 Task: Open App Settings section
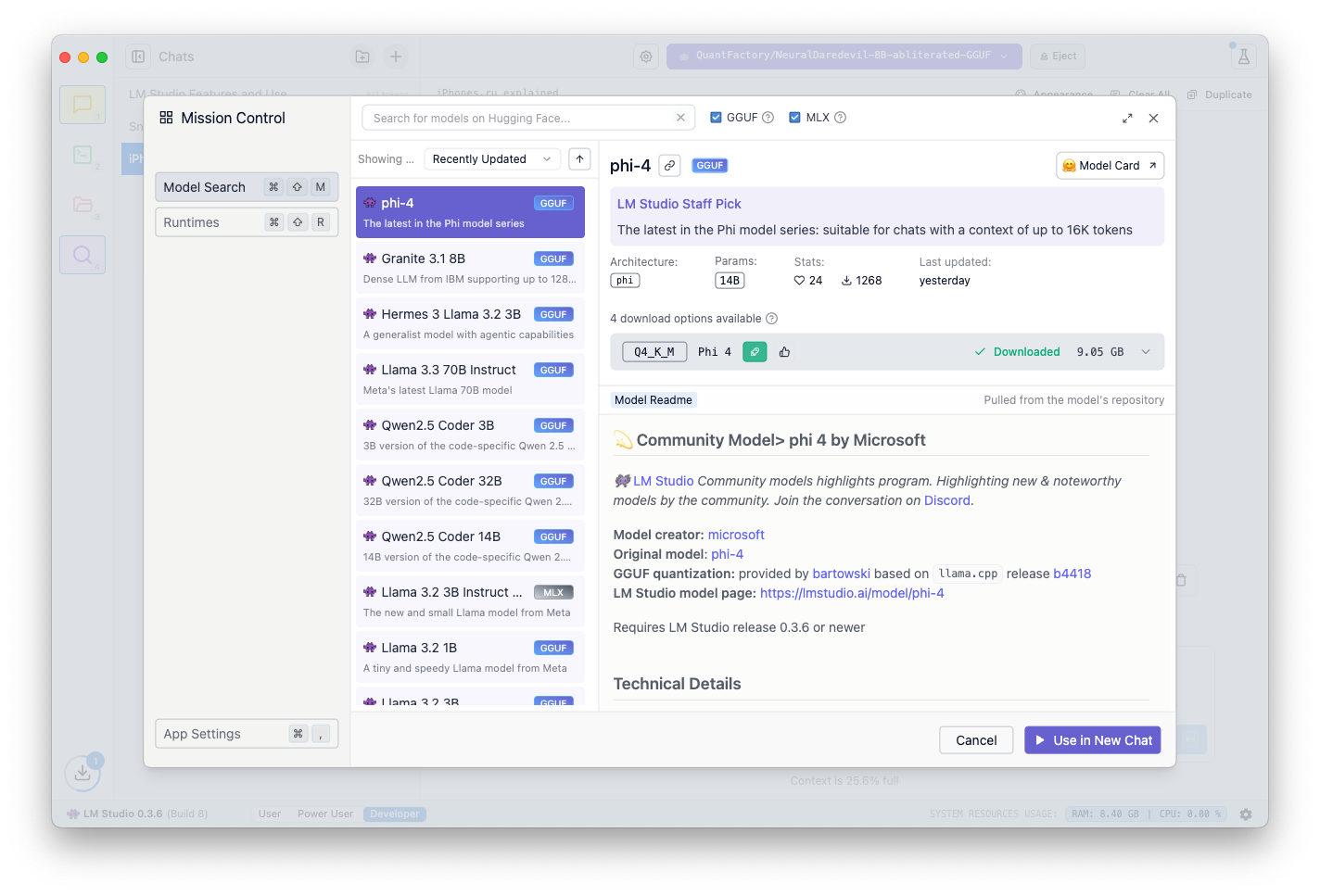click(x=247, y=734)
